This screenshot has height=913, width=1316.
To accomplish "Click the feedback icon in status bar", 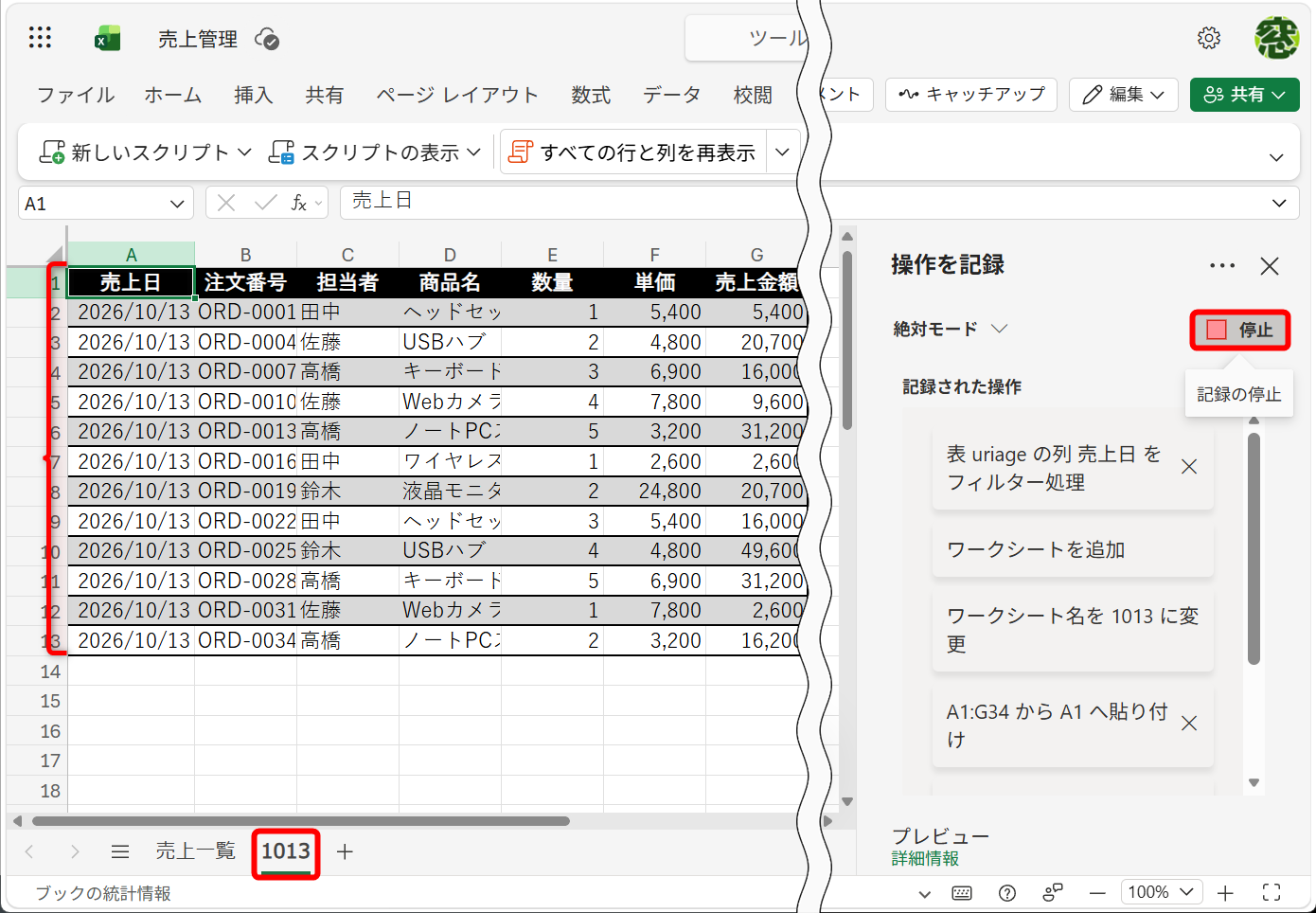I will [x=1053, y=892].
